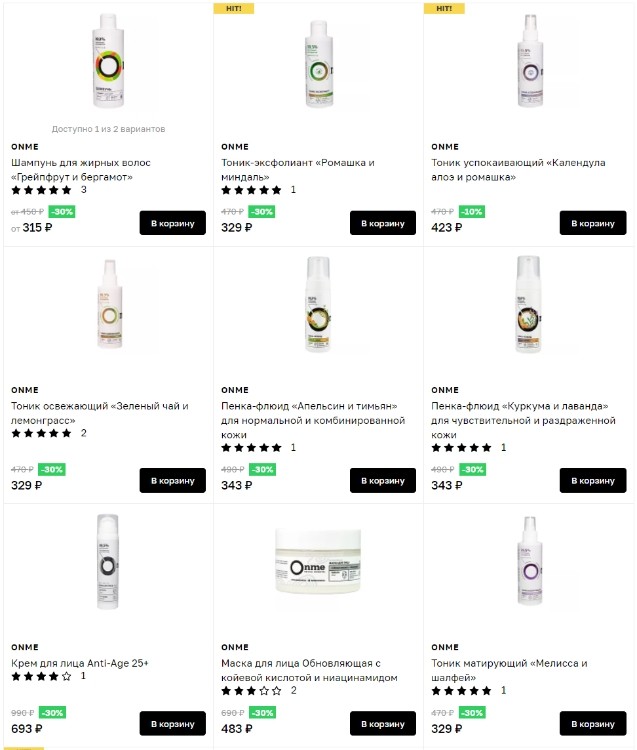Image resolution: width=637 pixels, height=750 pixels.
Task: Open the Onme kojic acid mask jar image
Action: (x=318, y=561)
